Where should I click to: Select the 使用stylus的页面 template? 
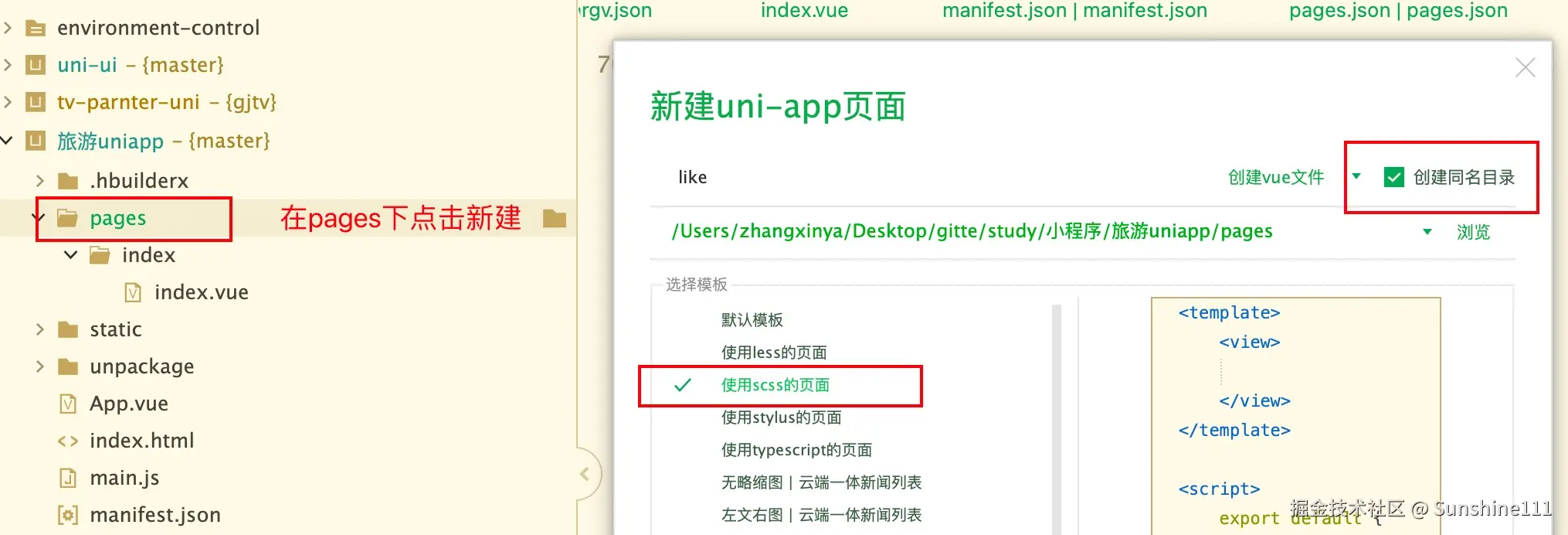[x=781, y=417]
